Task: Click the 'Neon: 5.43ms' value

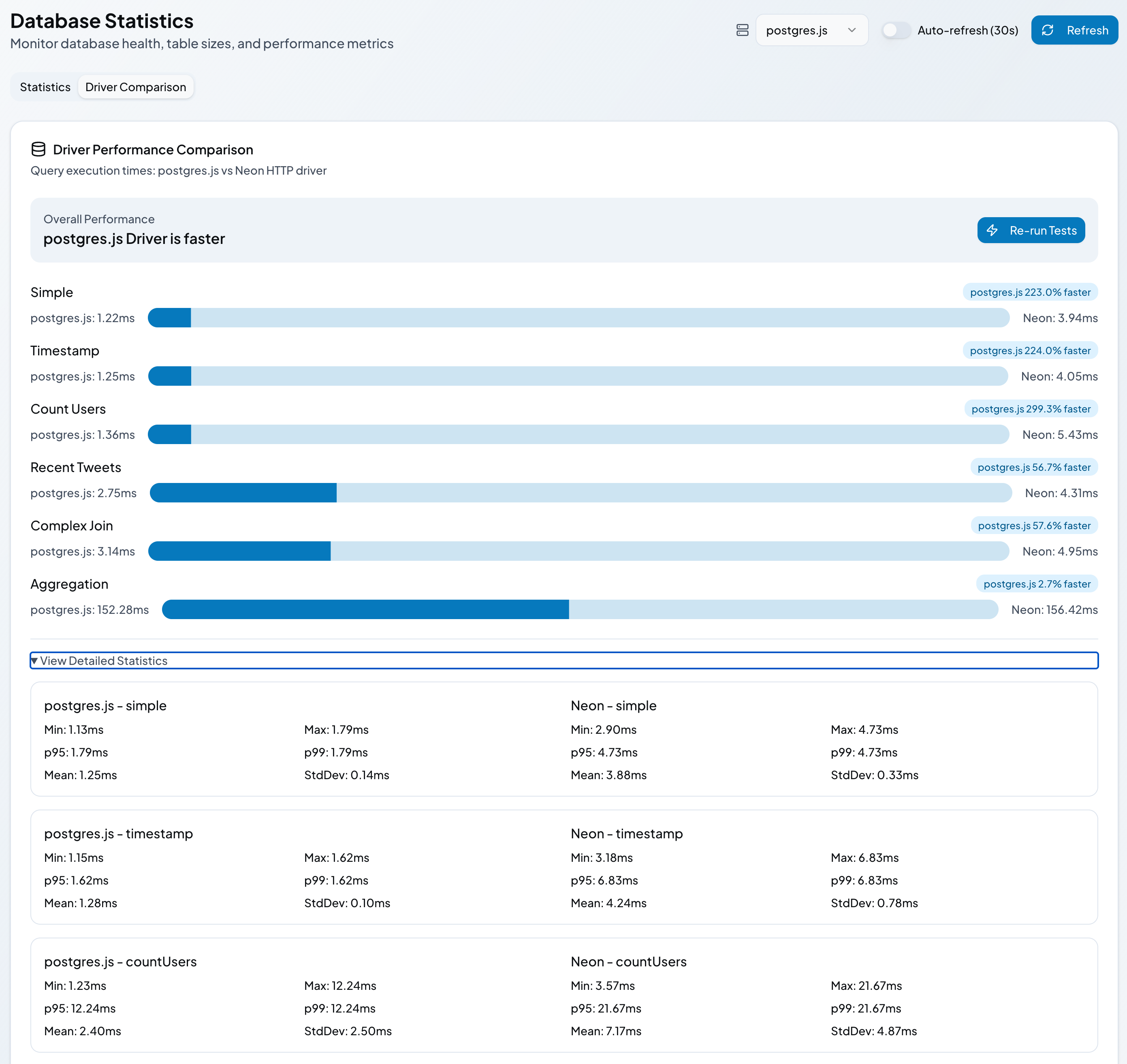Action: [1060, 435]
